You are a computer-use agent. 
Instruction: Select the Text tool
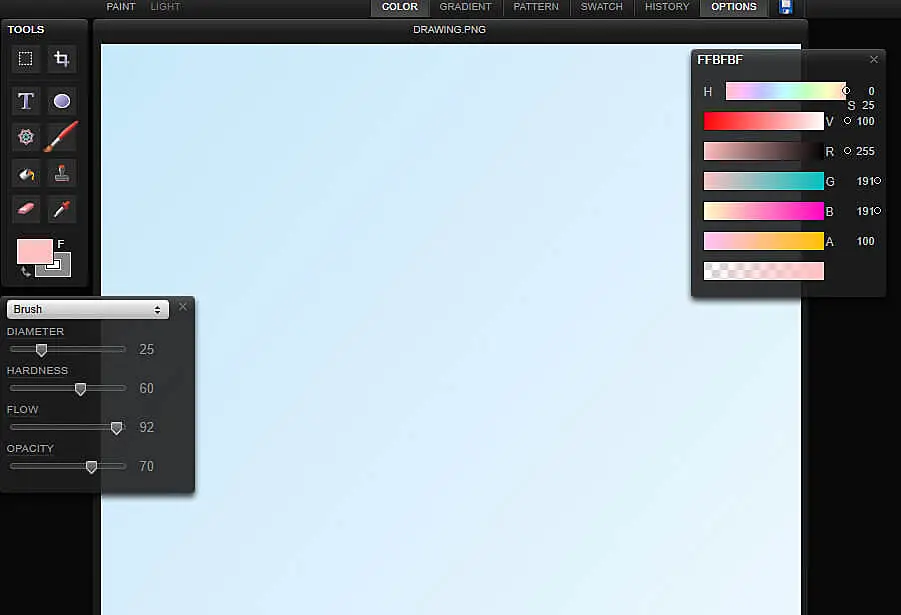pyautogui.click(x=26, y=101)
